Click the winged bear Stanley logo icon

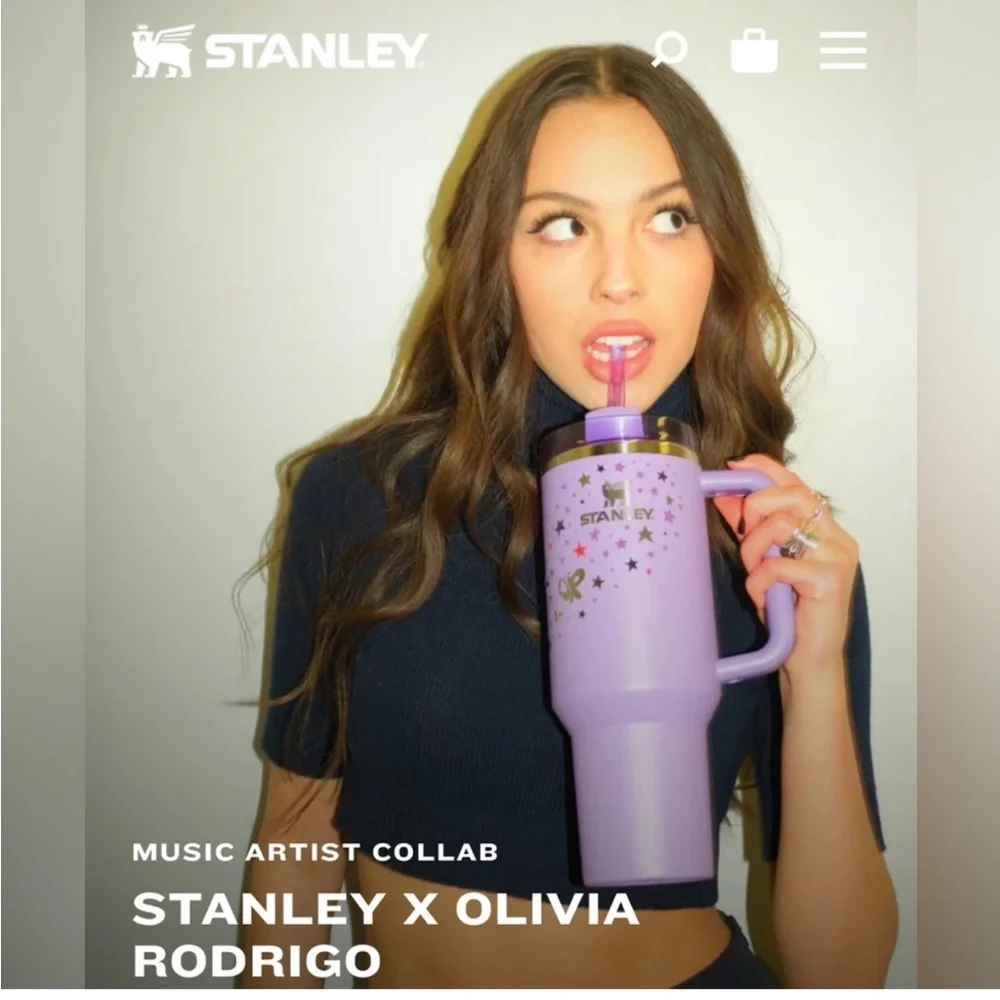[x=163, y=50]
